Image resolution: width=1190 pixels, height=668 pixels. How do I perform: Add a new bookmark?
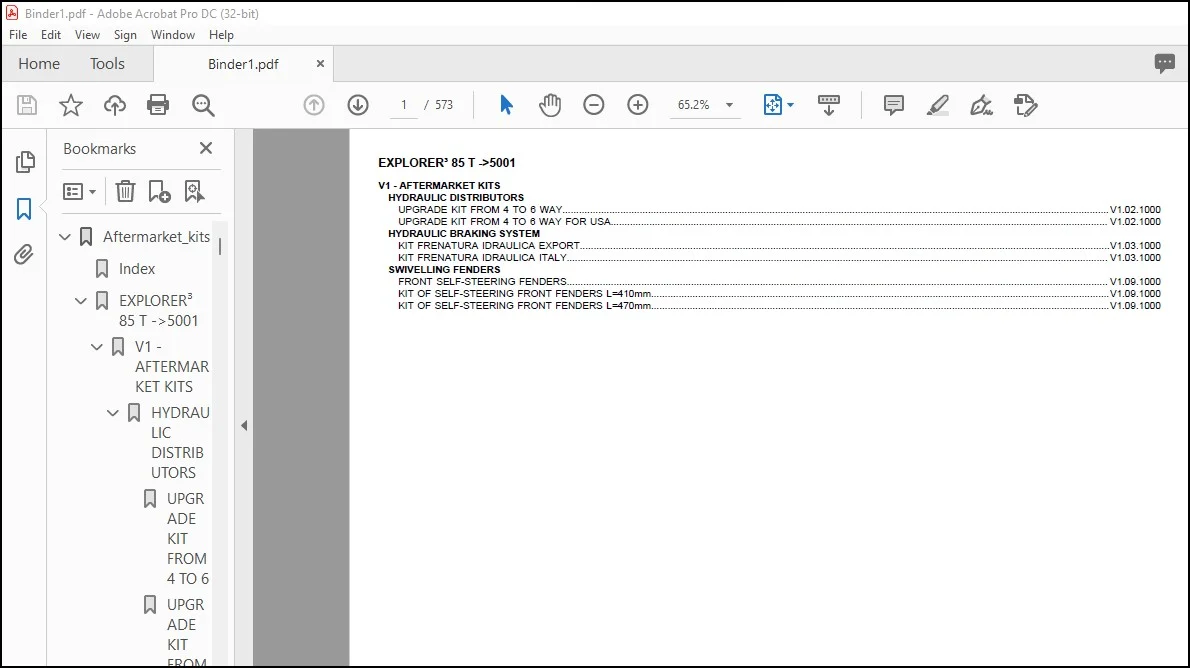point(159,191)
